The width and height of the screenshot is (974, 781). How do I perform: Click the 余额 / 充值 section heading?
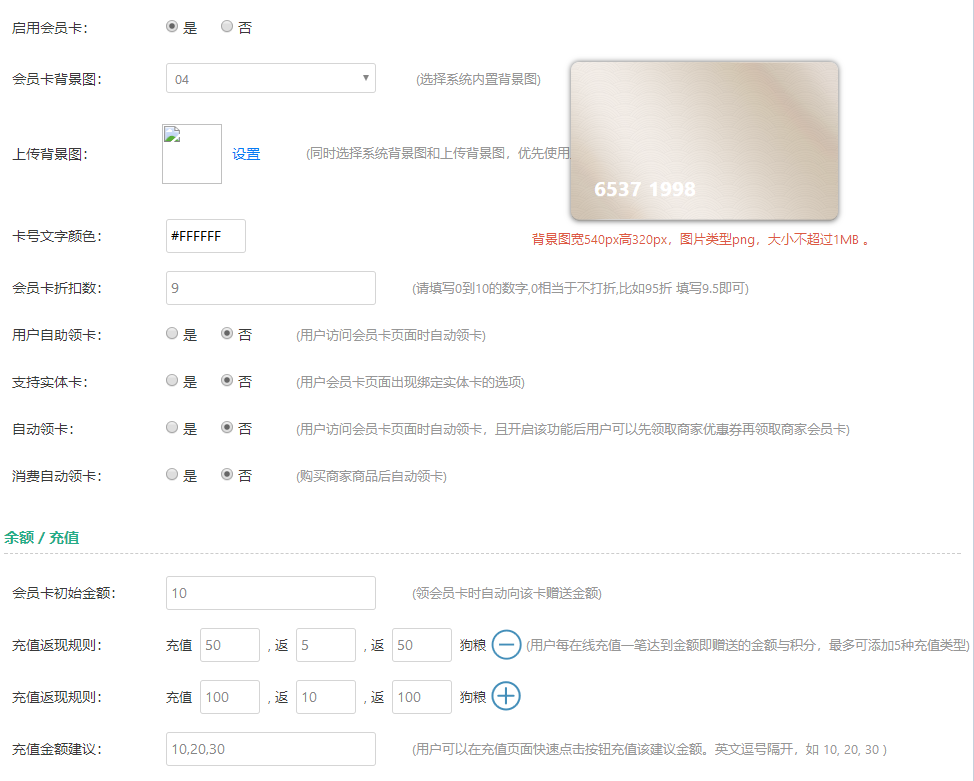click(x=42, y=537)
